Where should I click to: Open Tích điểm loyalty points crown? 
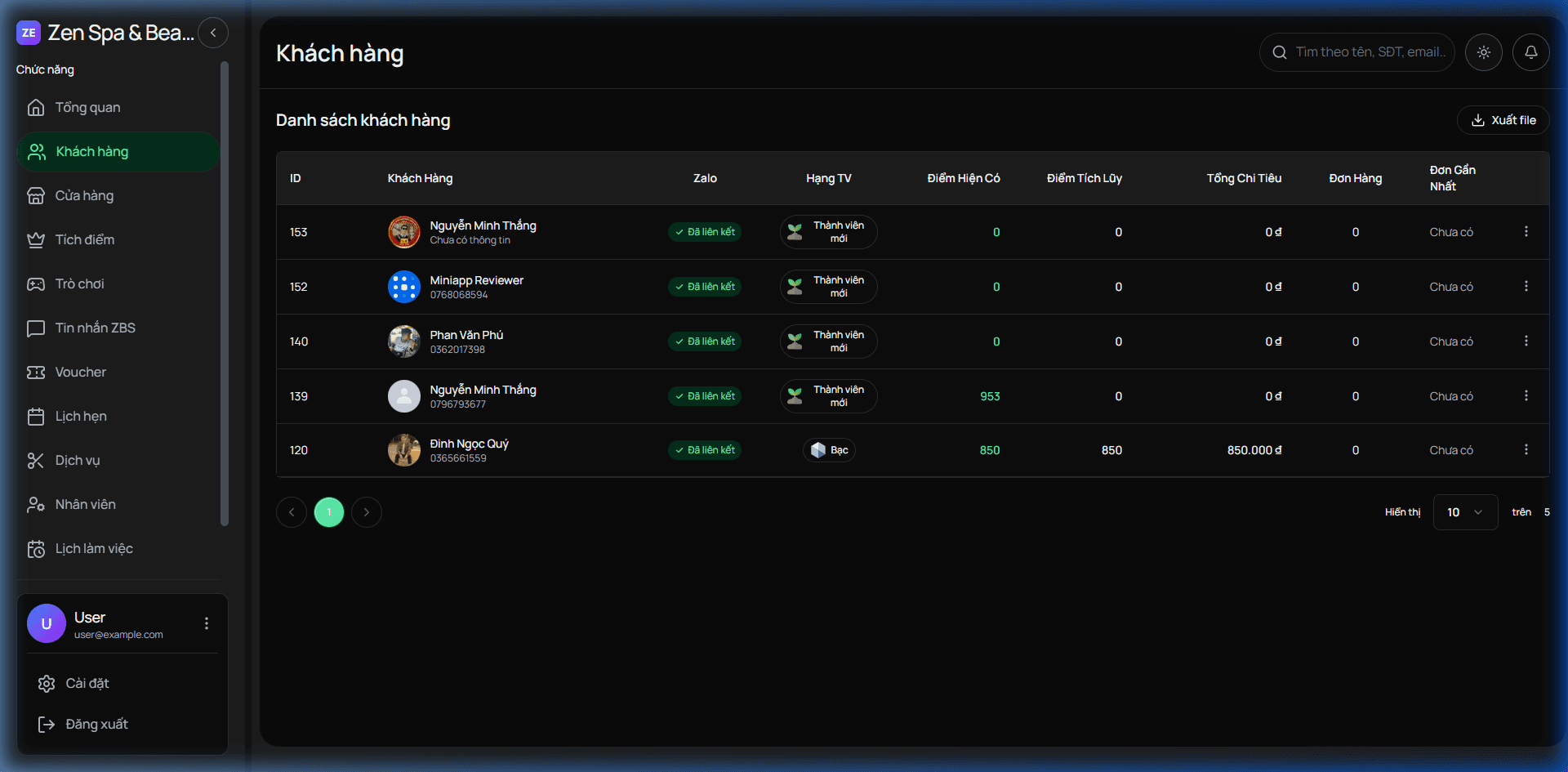pyautogui.click(x=36, y=240)
